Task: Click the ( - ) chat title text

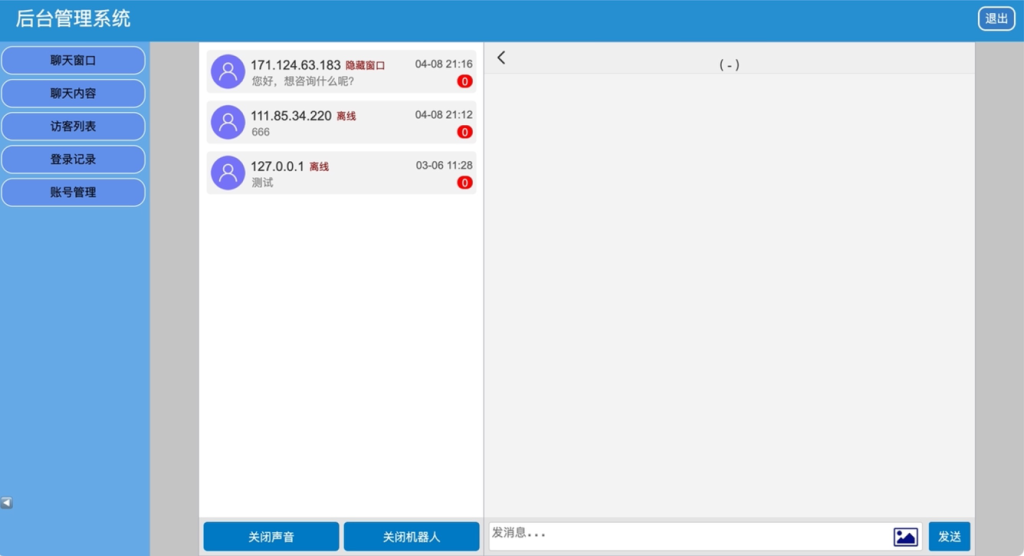Action: click(729, 65)
